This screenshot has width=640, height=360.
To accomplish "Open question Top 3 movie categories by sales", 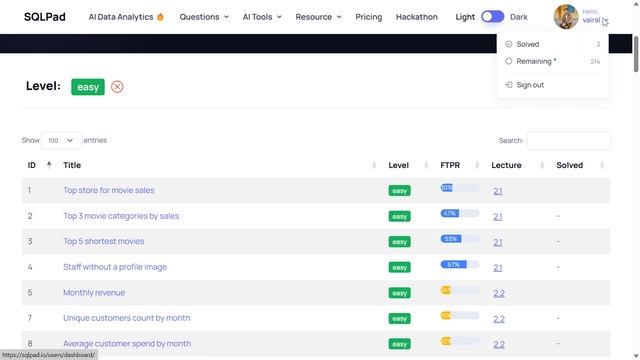I will click(x=121, y=216).
